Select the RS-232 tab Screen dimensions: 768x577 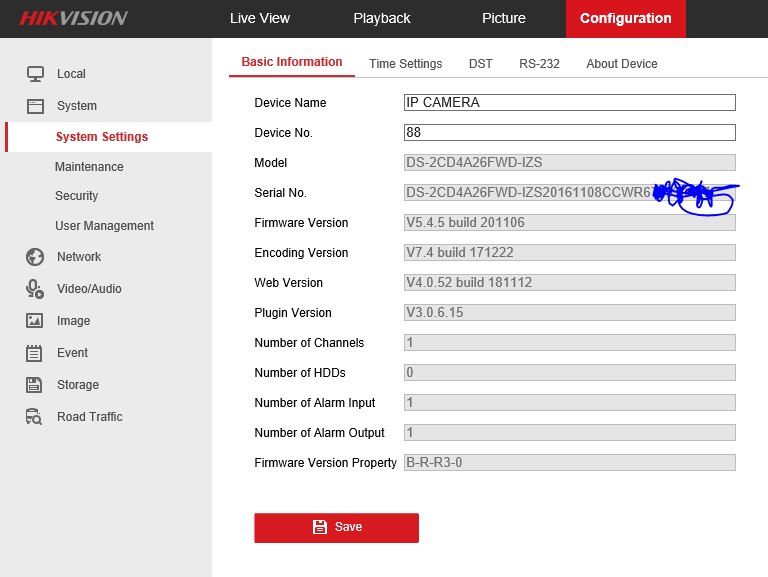click(x=539, y=63)
